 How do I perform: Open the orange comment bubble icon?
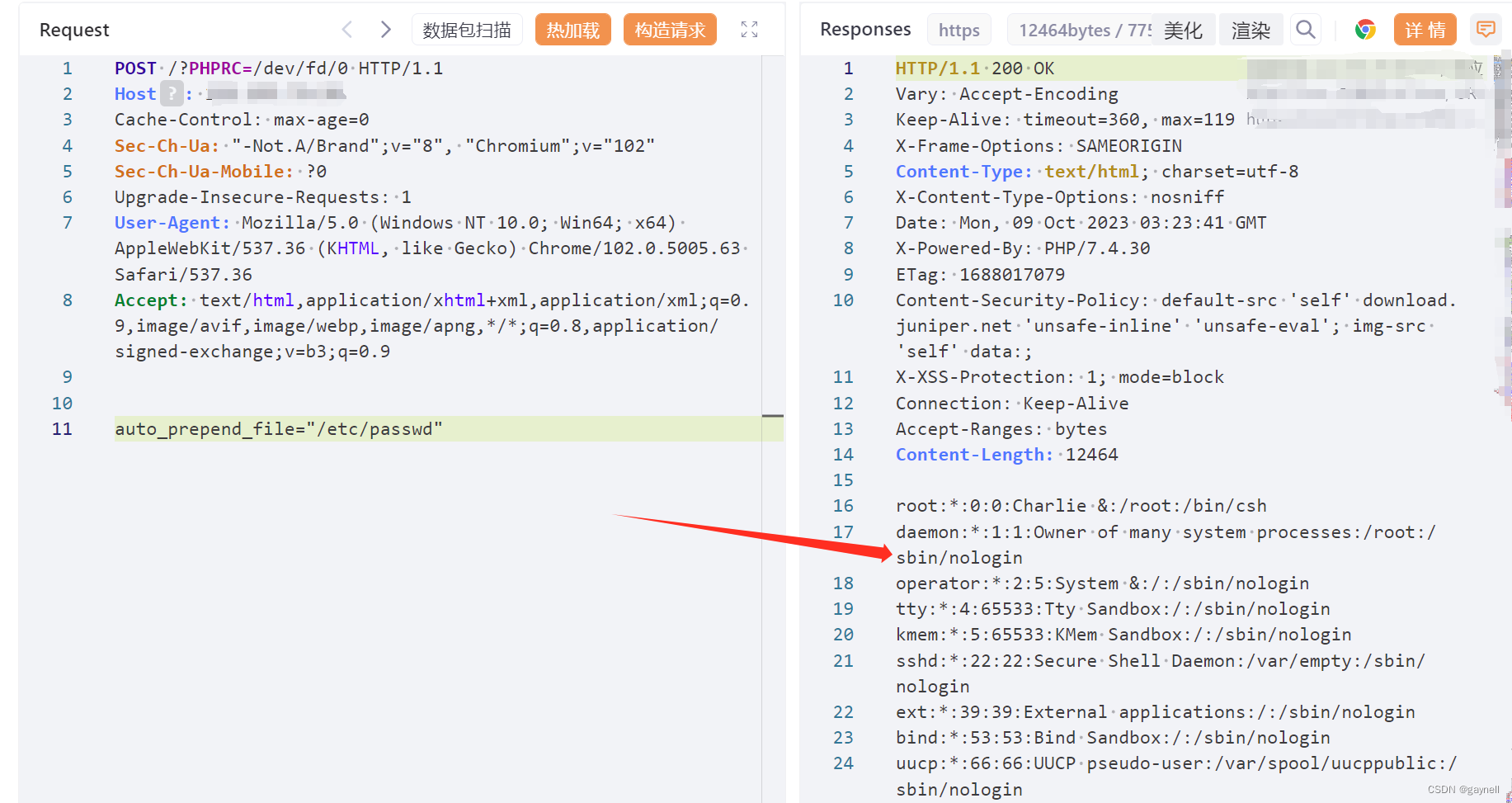coord(1486,30)
